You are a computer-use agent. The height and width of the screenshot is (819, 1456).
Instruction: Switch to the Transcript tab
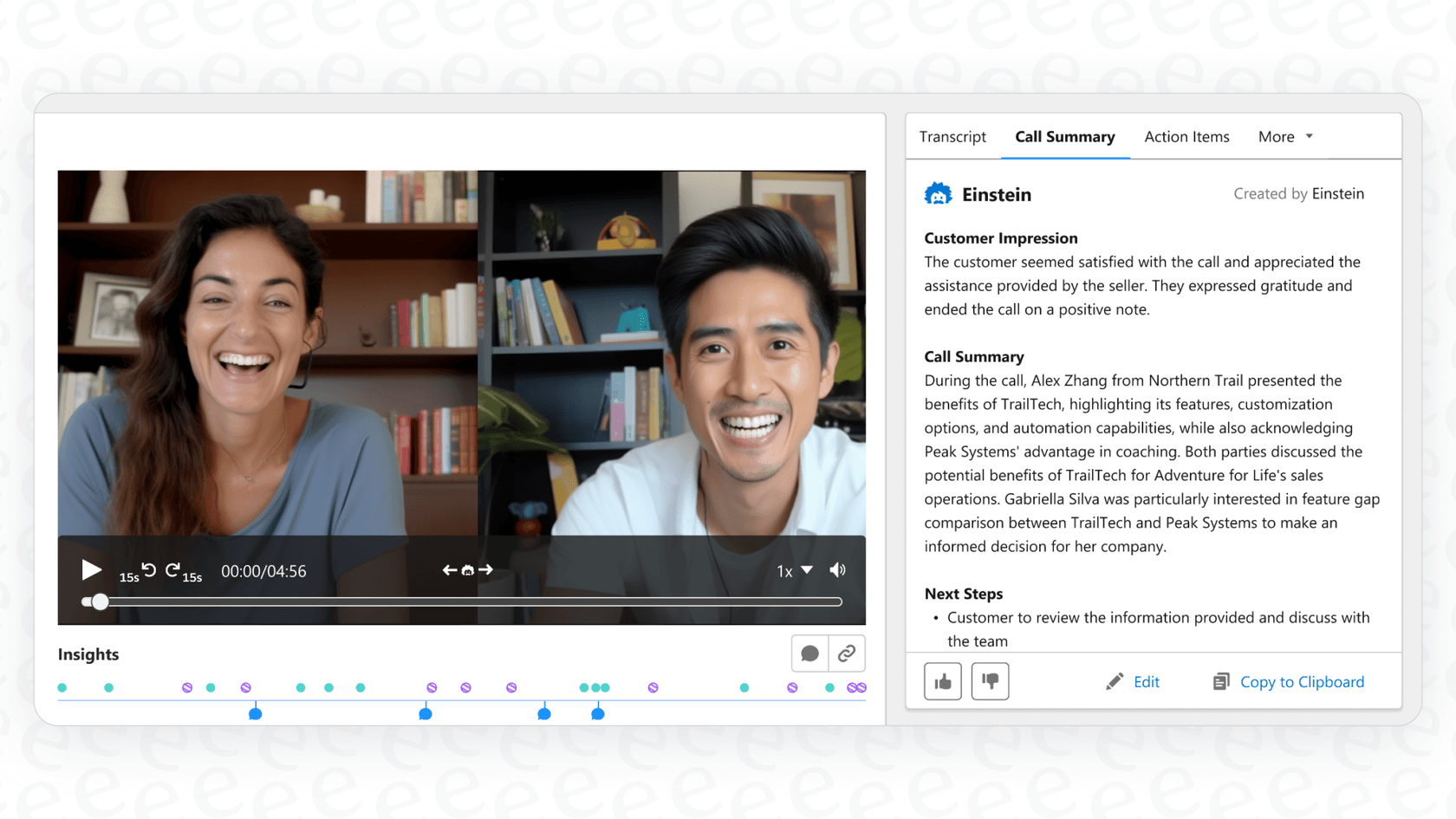click(952, 136)
